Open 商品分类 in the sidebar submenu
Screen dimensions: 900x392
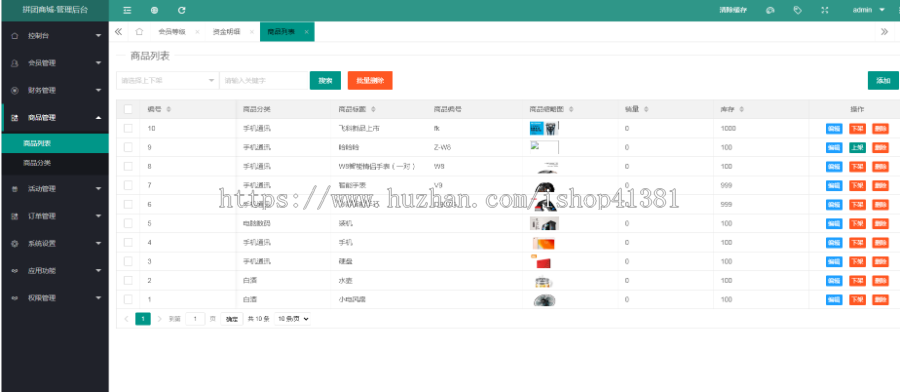pos(55,163)
